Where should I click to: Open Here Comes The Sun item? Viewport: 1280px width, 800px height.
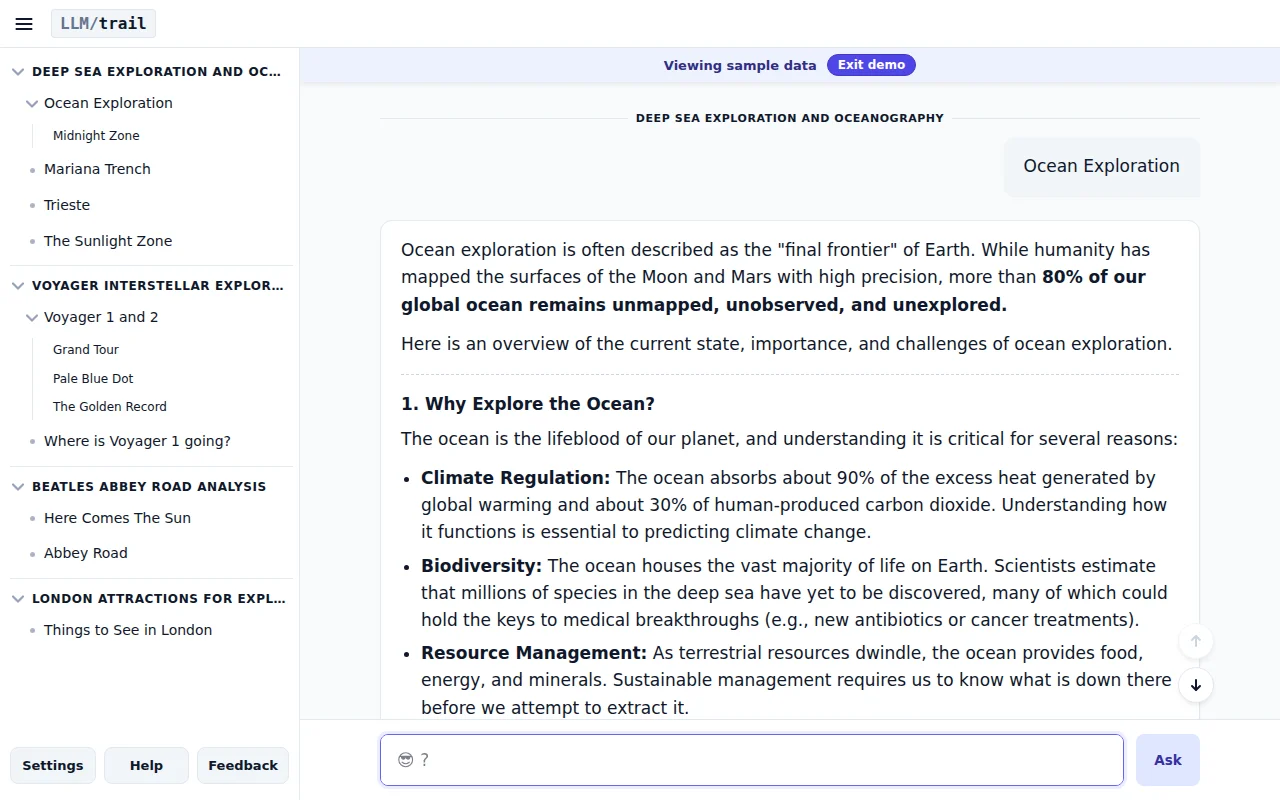117,518
